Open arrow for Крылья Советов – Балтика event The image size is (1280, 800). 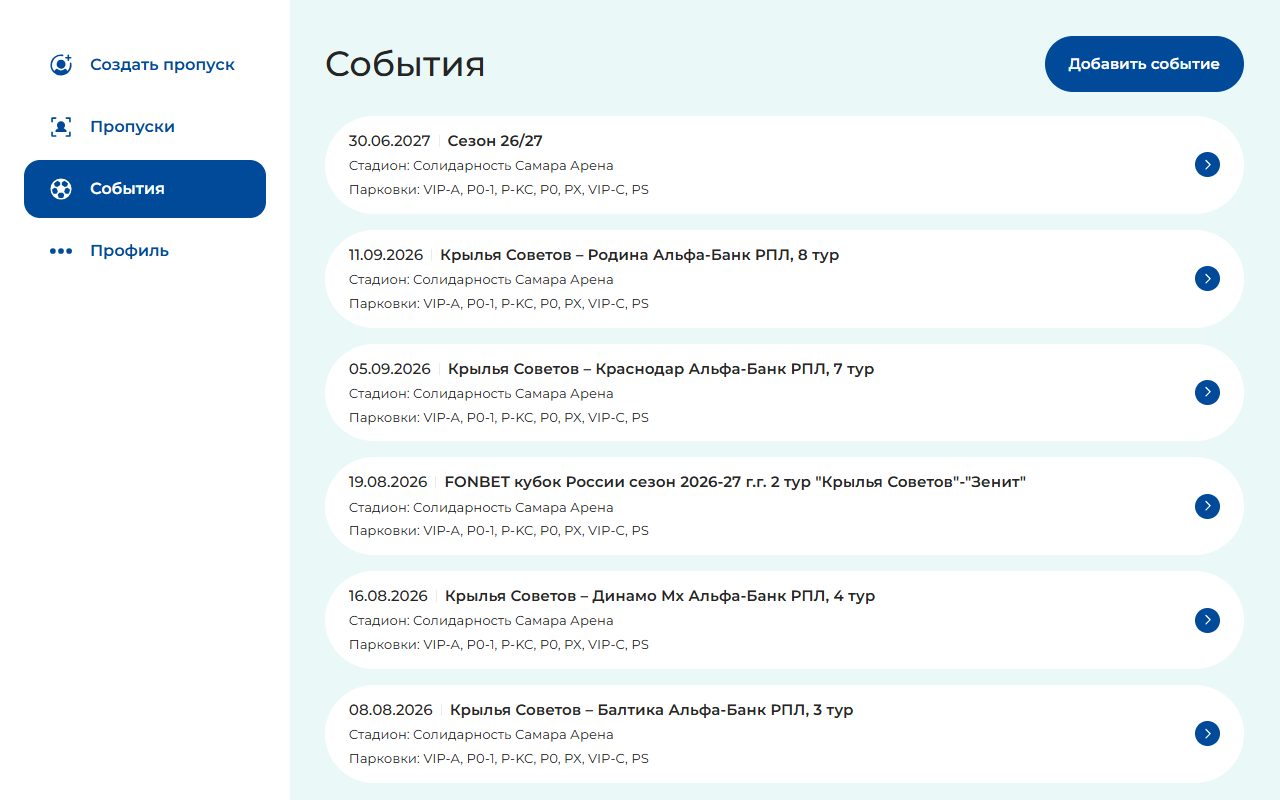click(x=1207, y=734)
